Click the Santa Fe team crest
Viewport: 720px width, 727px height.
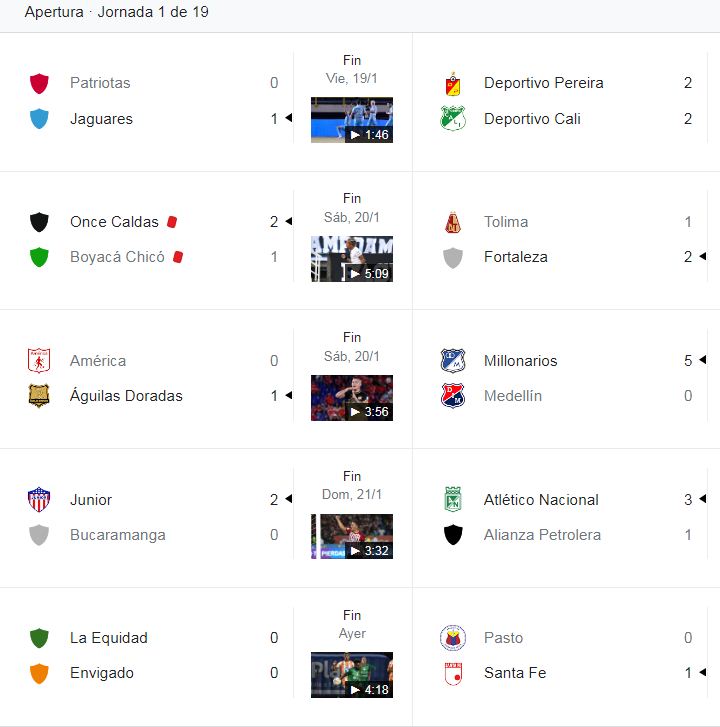click(x=452, y=673)
